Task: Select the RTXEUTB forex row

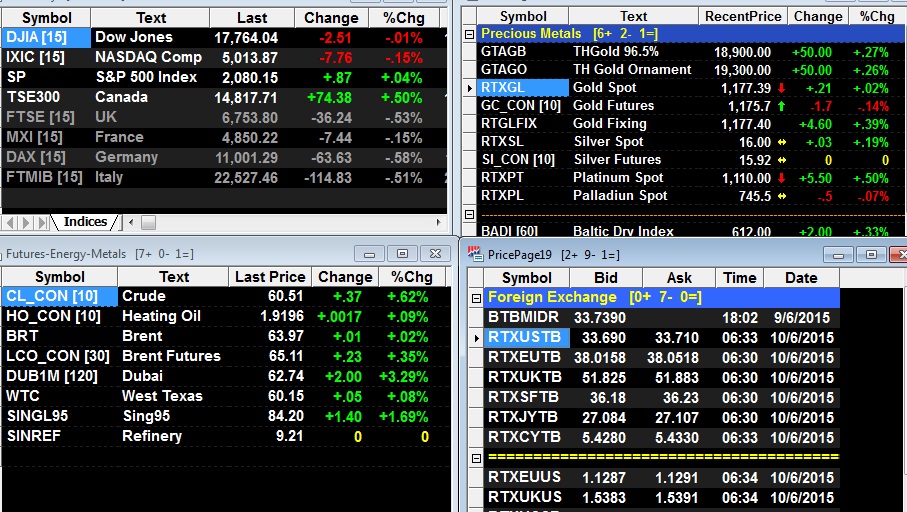Action: tap(662, 358)
